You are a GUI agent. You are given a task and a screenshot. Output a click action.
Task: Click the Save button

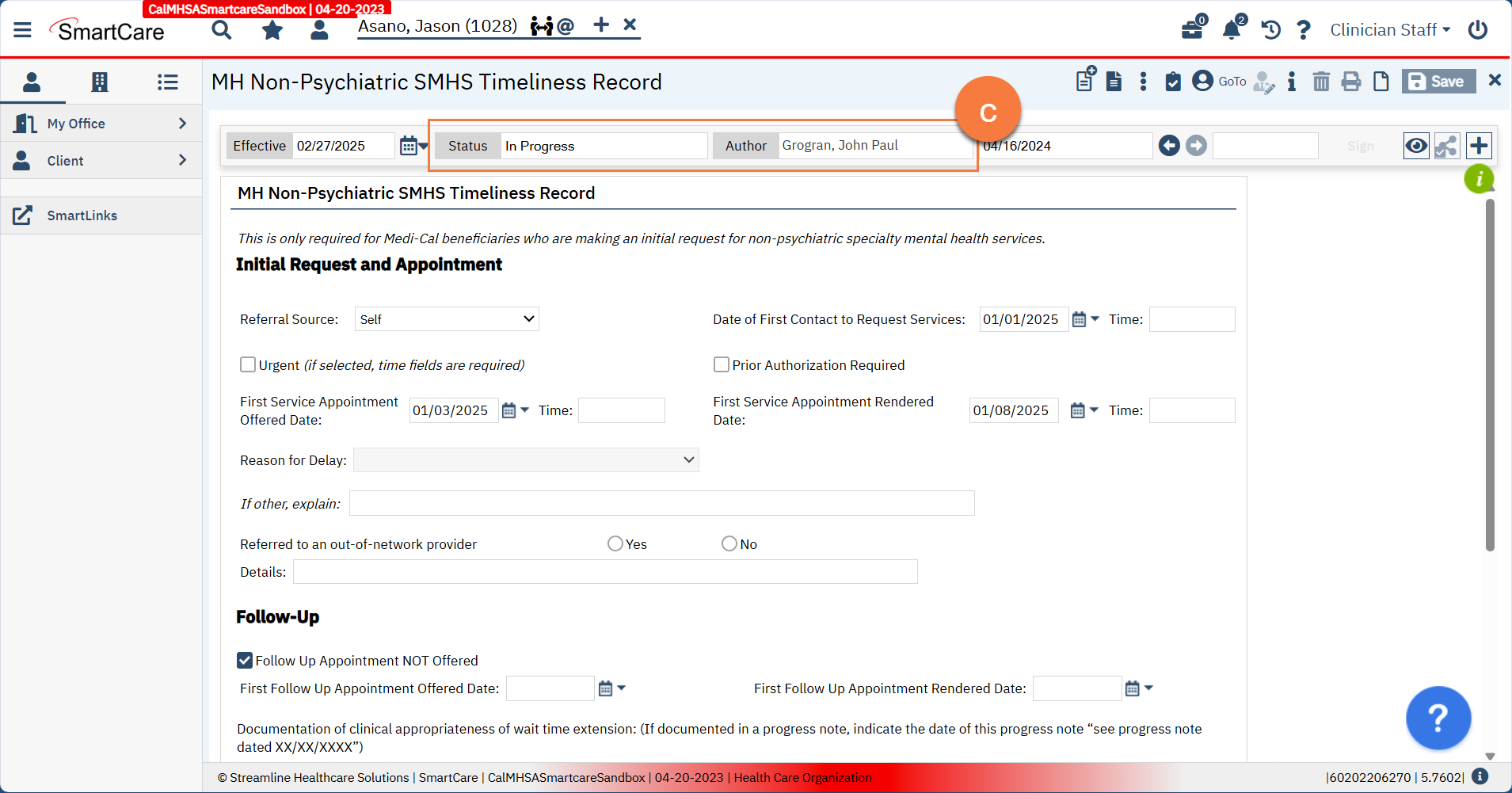click(x=1438, y=82)
